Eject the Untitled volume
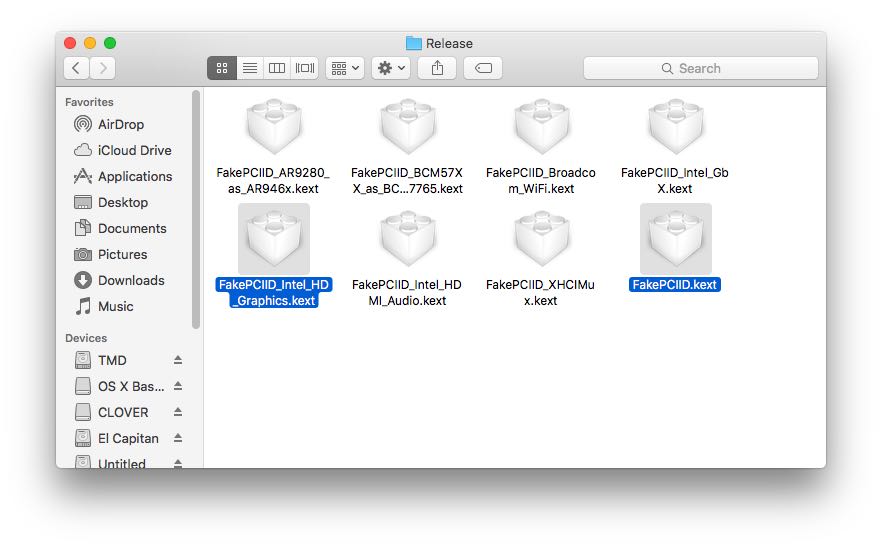882x548 pixels. 178,463
